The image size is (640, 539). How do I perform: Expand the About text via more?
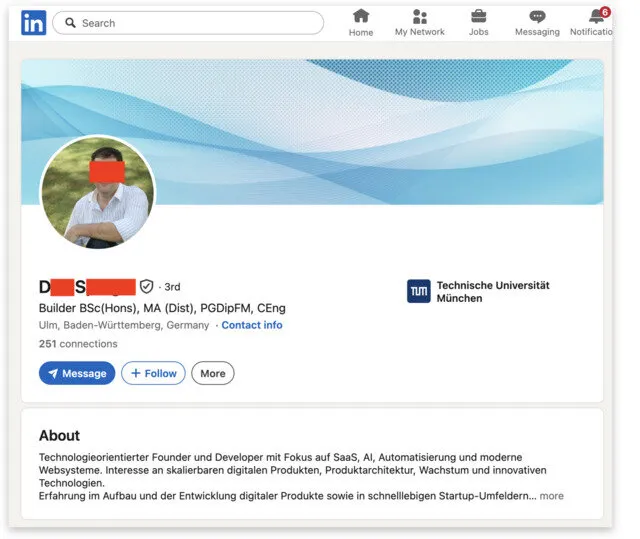click(551, 496)
